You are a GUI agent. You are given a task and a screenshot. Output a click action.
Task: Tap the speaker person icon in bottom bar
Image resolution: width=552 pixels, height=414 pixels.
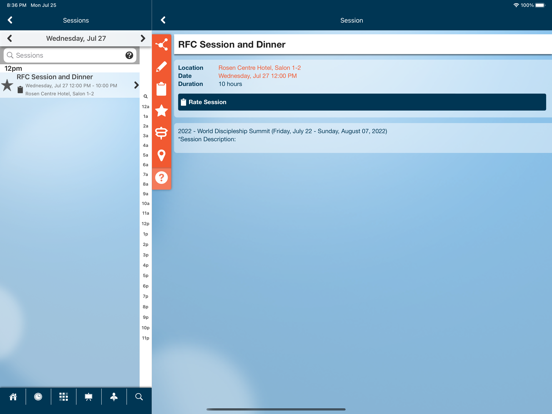(x=114, y=397)
